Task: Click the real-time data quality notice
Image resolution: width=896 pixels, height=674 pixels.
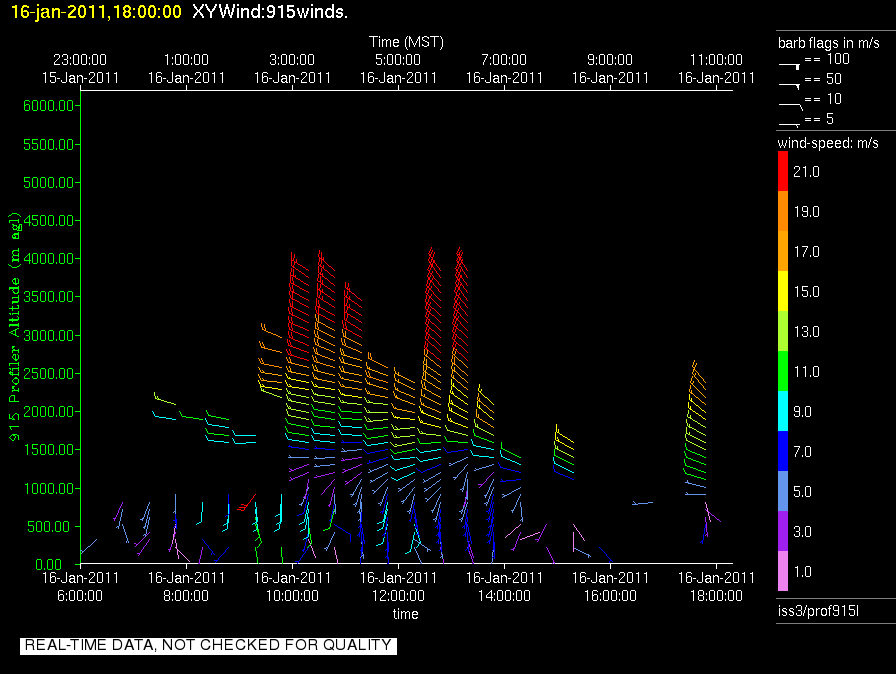Action: pyautogui.click(x=208, y=645)
